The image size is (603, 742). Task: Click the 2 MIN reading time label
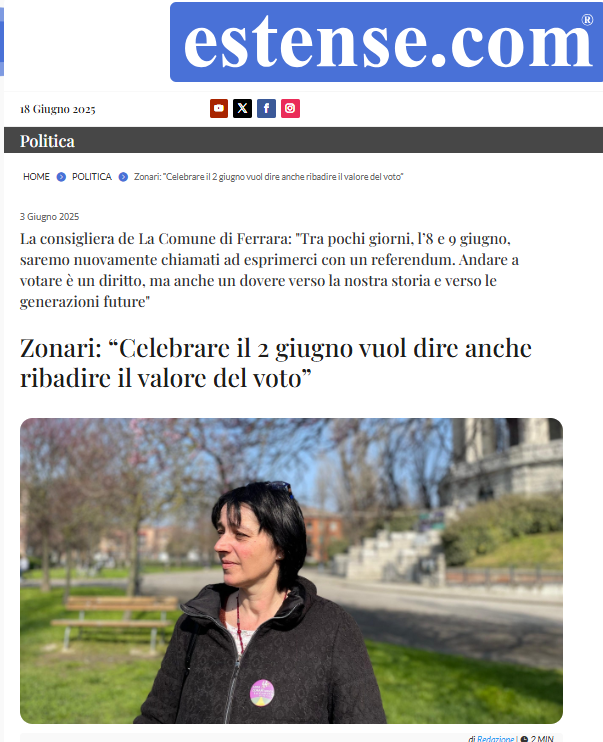click(542, 738)
